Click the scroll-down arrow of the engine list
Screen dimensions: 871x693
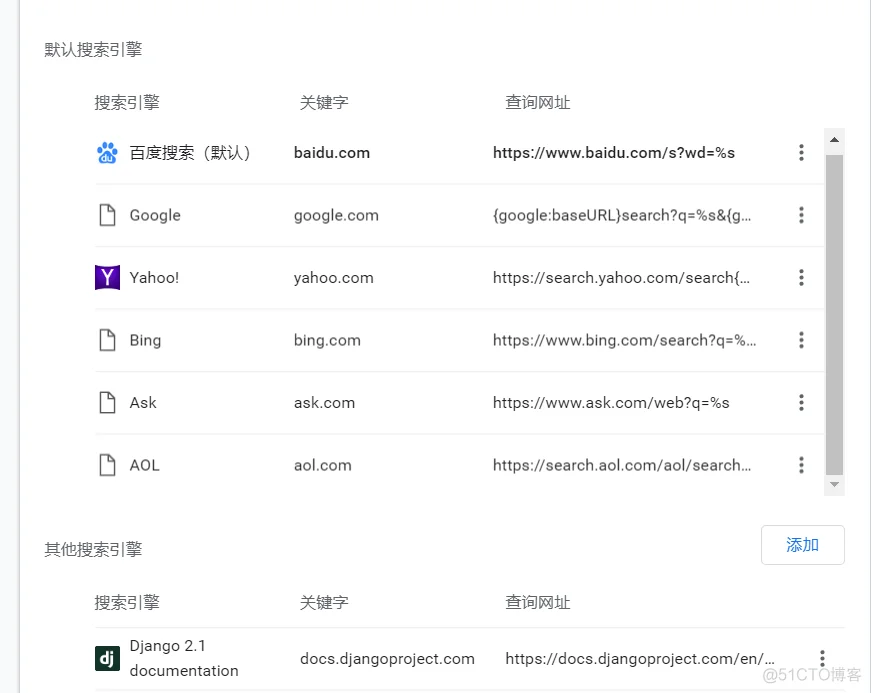(834, 485)
